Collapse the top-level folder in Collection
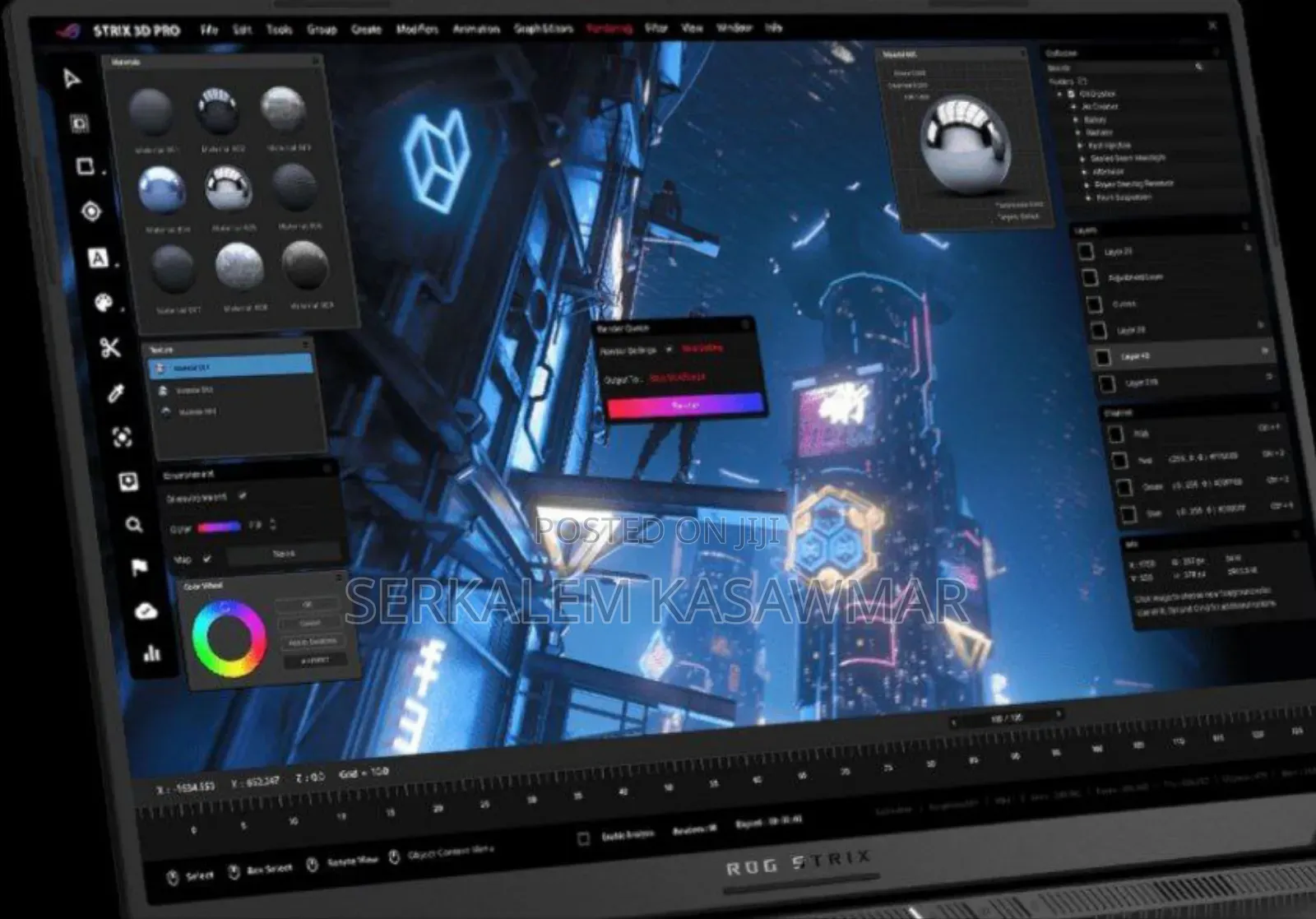The height and width of the screenshot is (919, 1316). (1060, 95)
